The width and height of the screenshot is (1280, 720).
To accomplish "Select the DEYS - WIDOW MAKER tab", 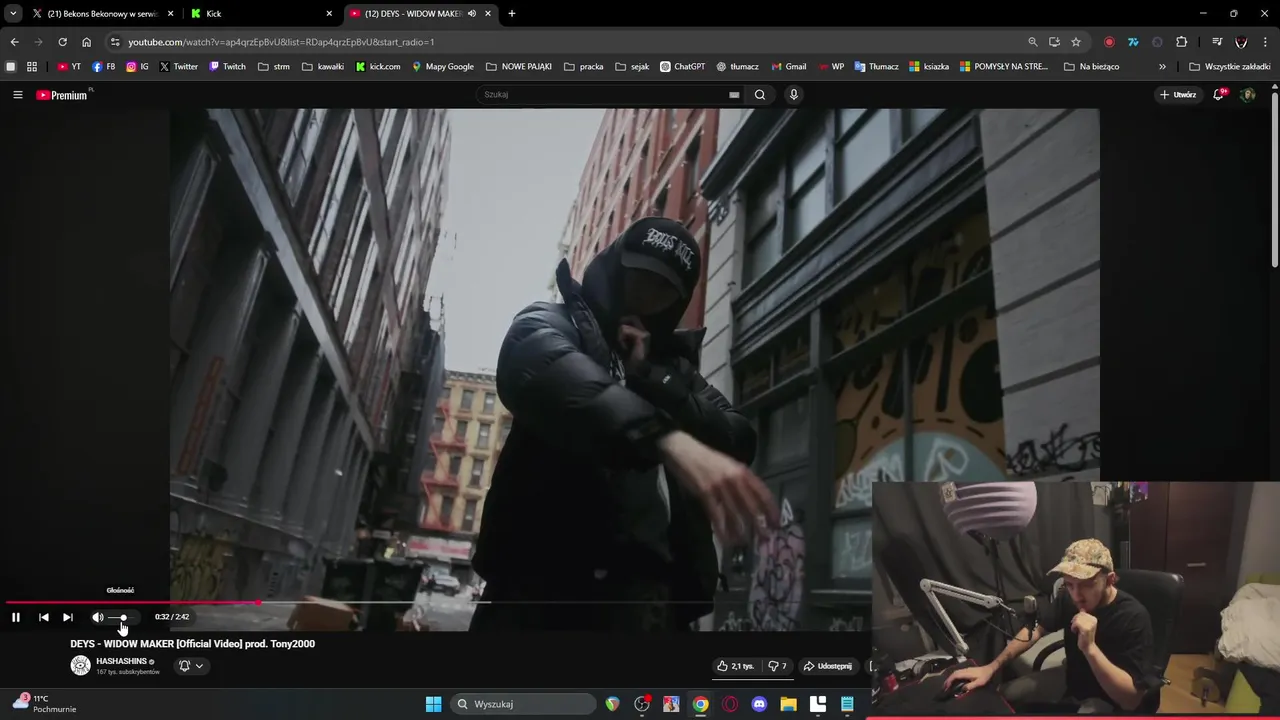I will 412,13.
